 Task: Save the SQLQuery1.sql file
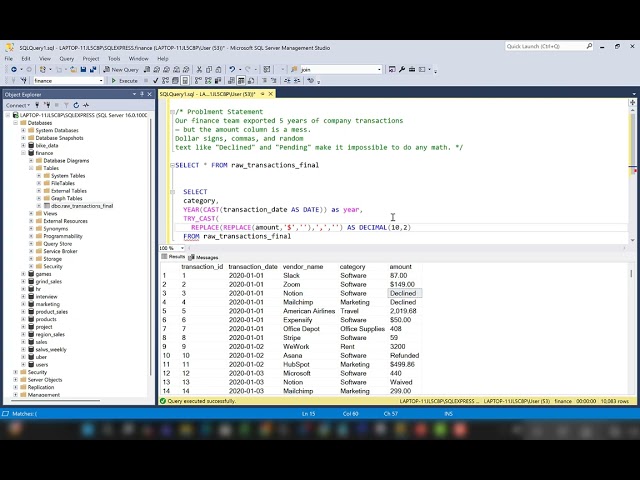pos(83,69)
